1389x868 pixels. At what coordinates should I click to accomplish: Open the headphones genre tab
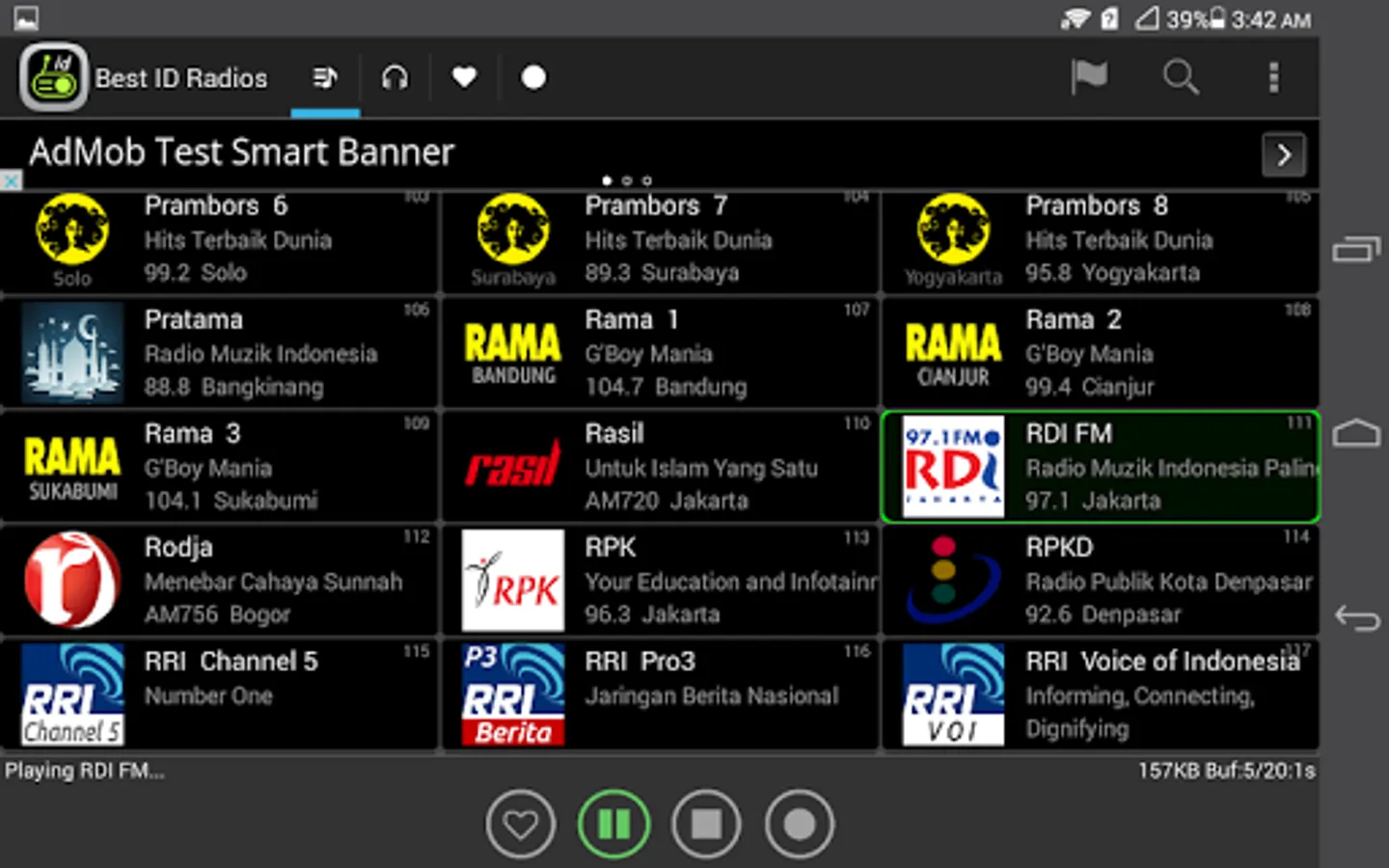click(395, 77)
